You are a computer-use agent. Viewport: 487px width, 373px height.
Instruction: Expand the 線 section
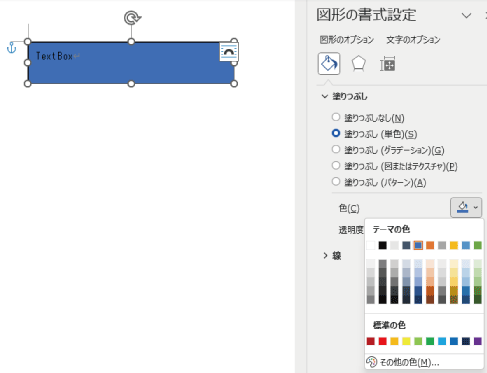[x=325, y=256]
